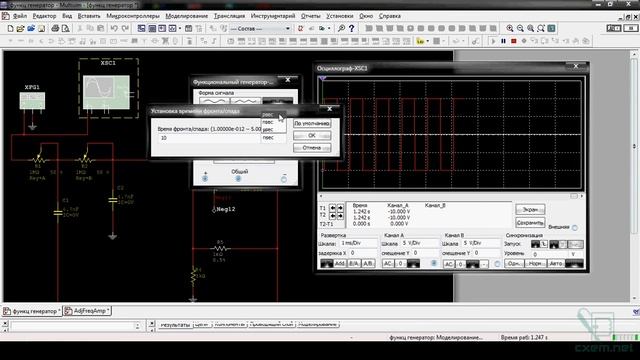Switch oscilloscope mode to B/A
640x360 pixels.
(354, 264)
